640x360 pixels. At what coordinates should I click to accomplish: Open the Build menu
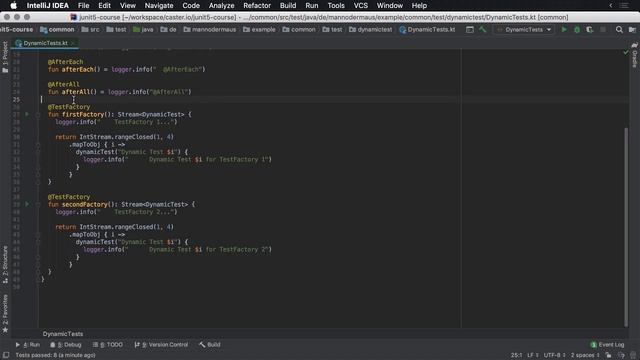[288, 6]
